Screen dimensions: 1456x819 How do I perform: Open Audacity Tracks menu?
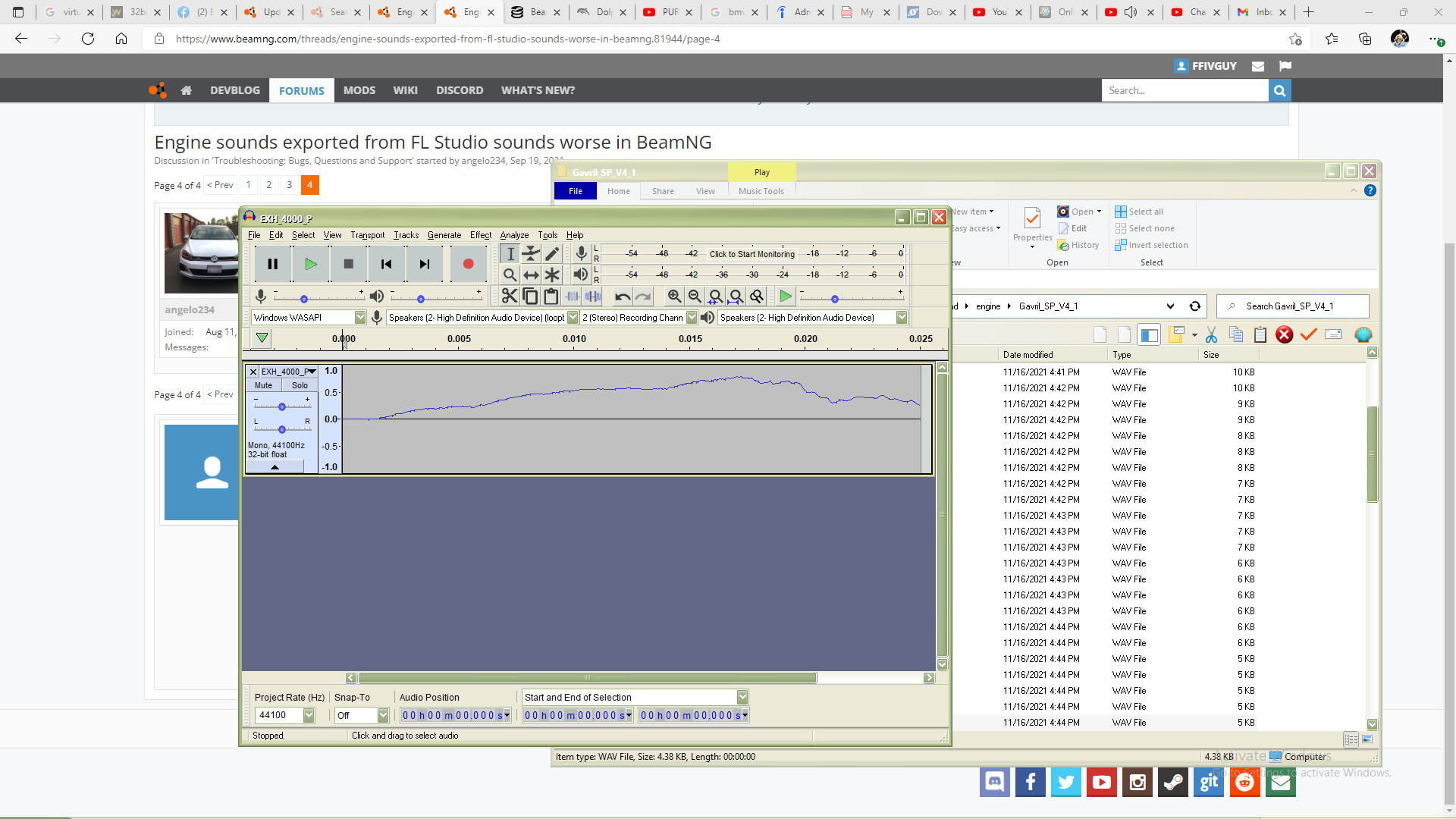point(406,235)
